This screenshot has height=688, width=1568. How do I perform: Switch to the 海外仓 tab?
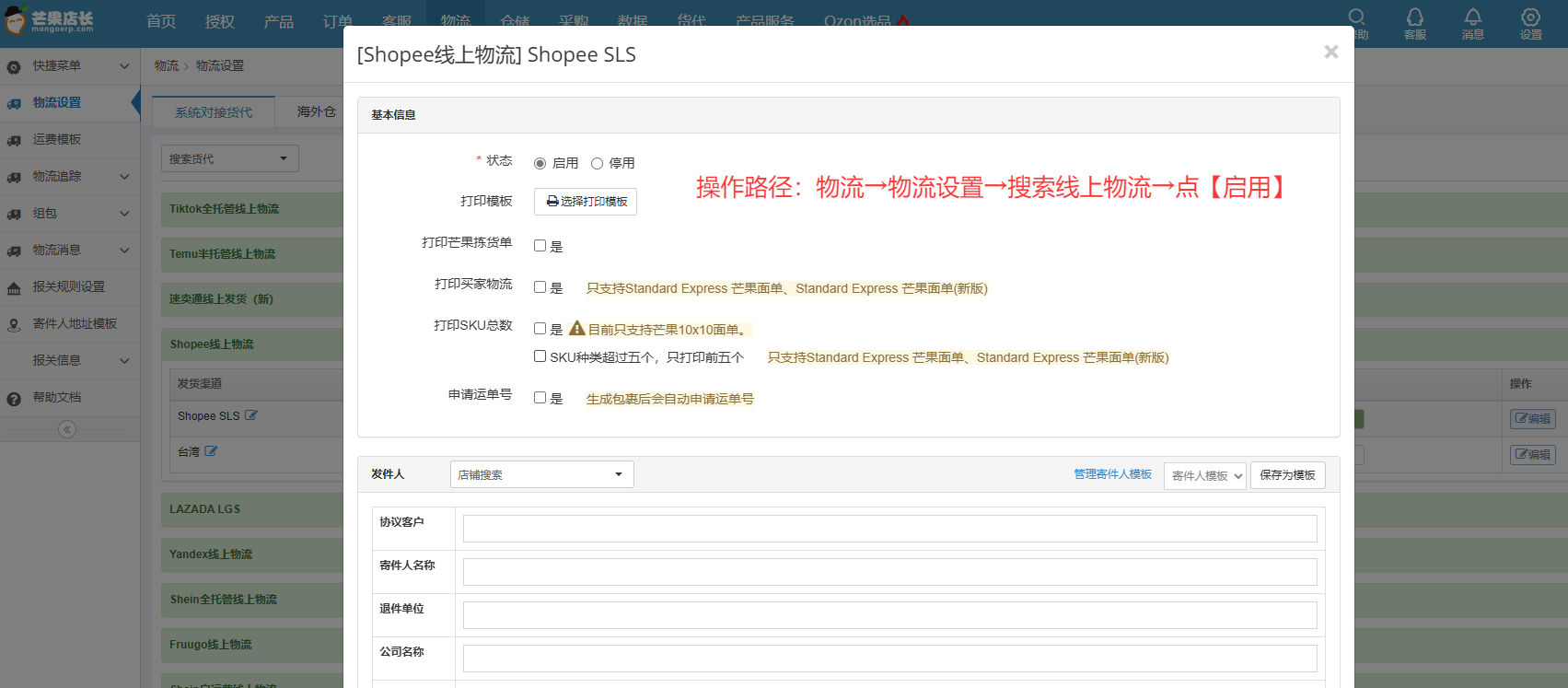(x=316, y=111)
